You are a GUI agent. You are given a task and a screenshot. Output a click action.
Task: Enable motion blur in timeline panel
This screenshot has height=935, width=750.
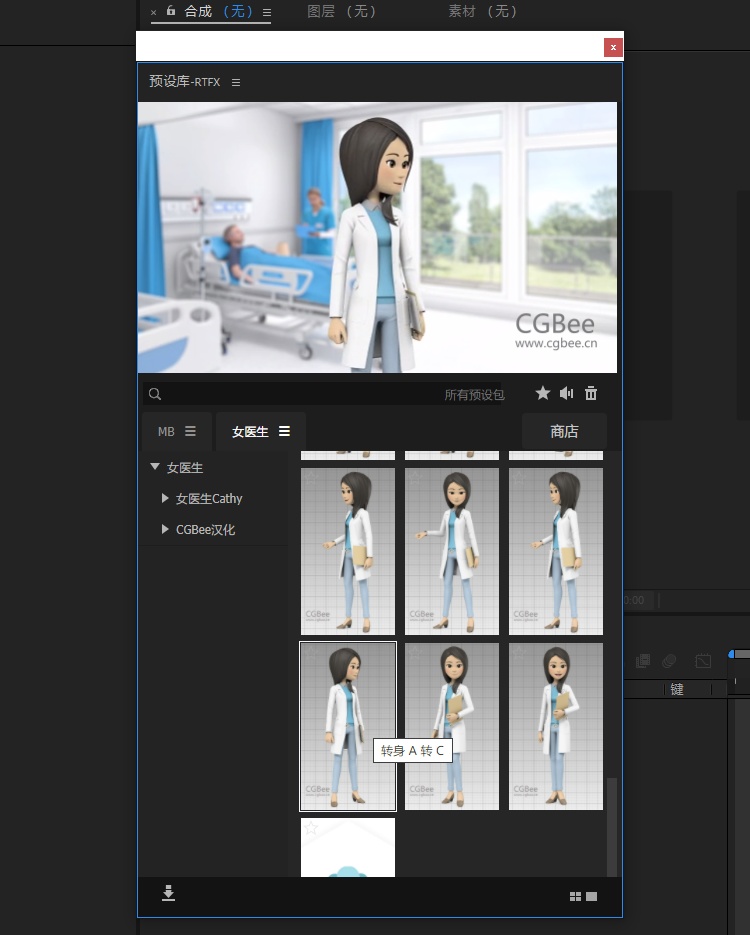point(669,661)
